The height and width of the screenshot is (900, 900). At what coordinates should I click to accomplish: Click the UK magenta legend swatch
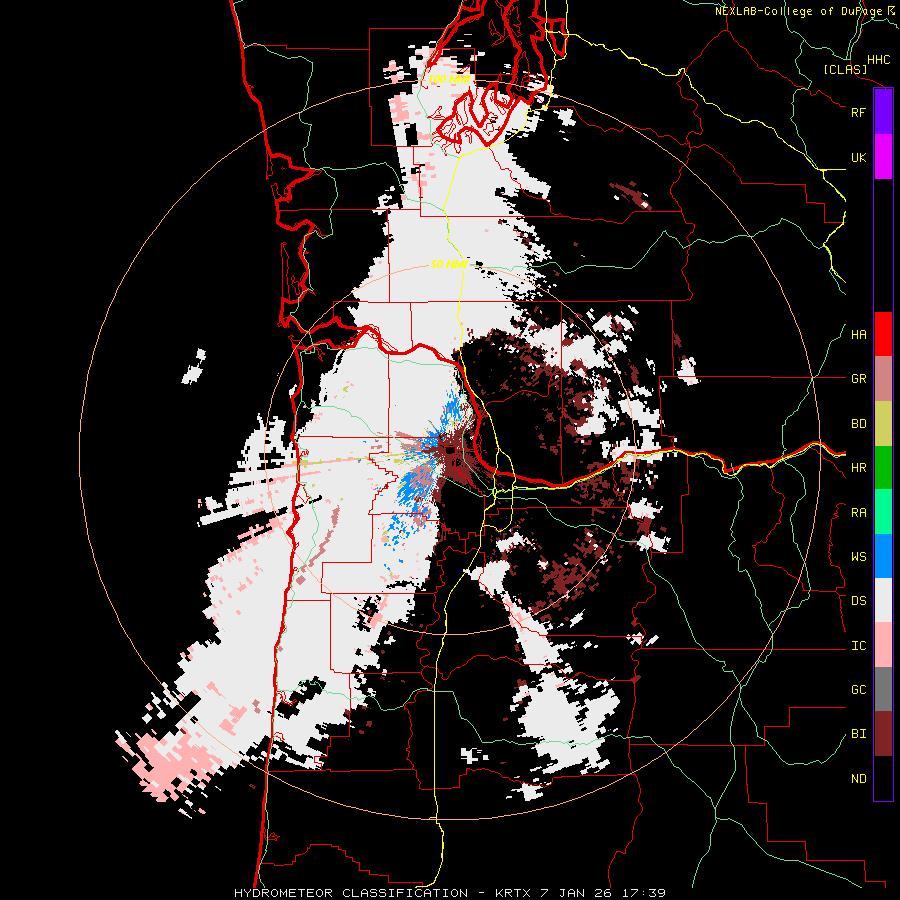point(883,157)
